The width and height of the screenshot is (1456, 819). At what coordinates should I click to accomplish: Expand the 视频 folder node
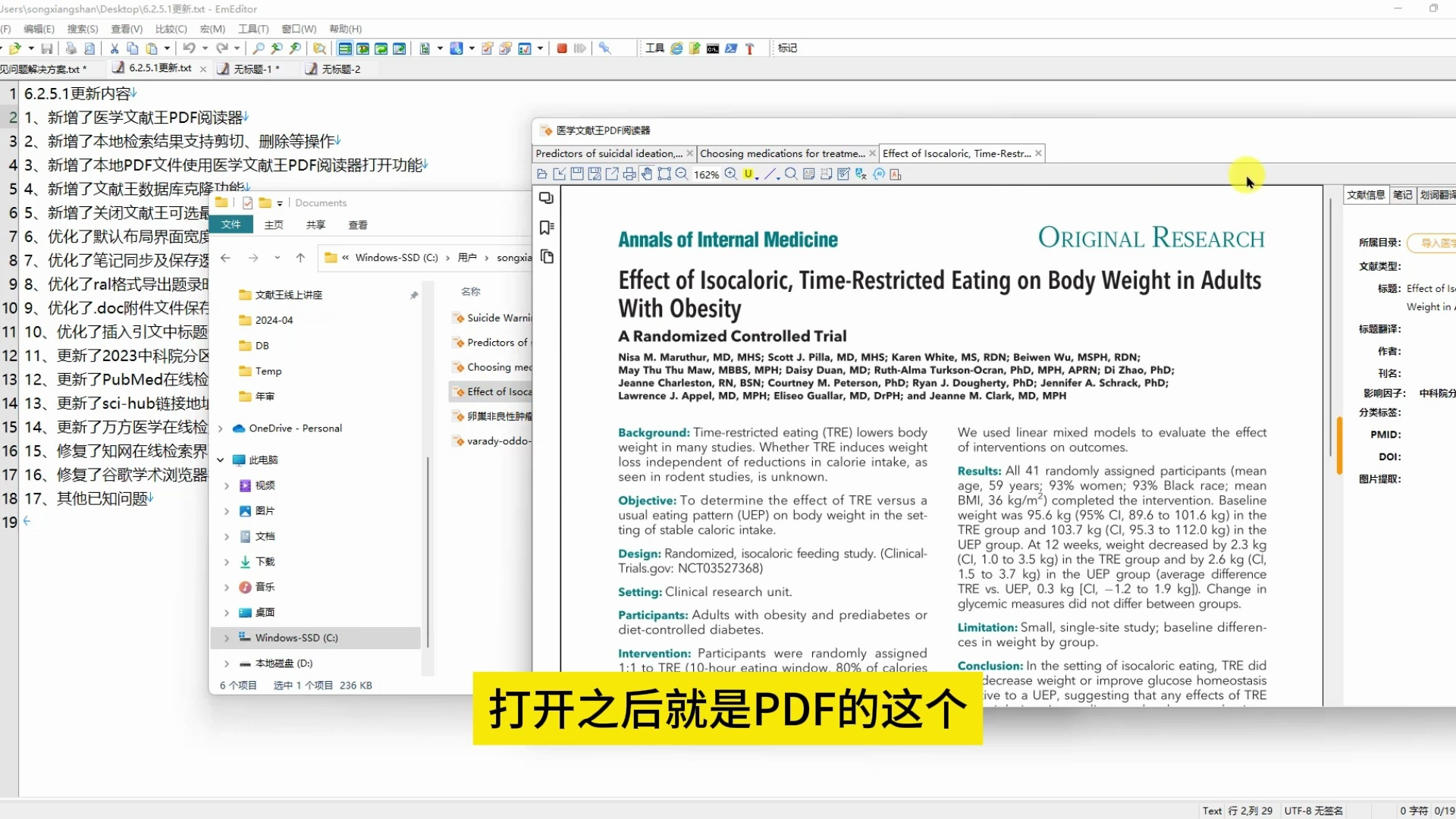point(226,486)
